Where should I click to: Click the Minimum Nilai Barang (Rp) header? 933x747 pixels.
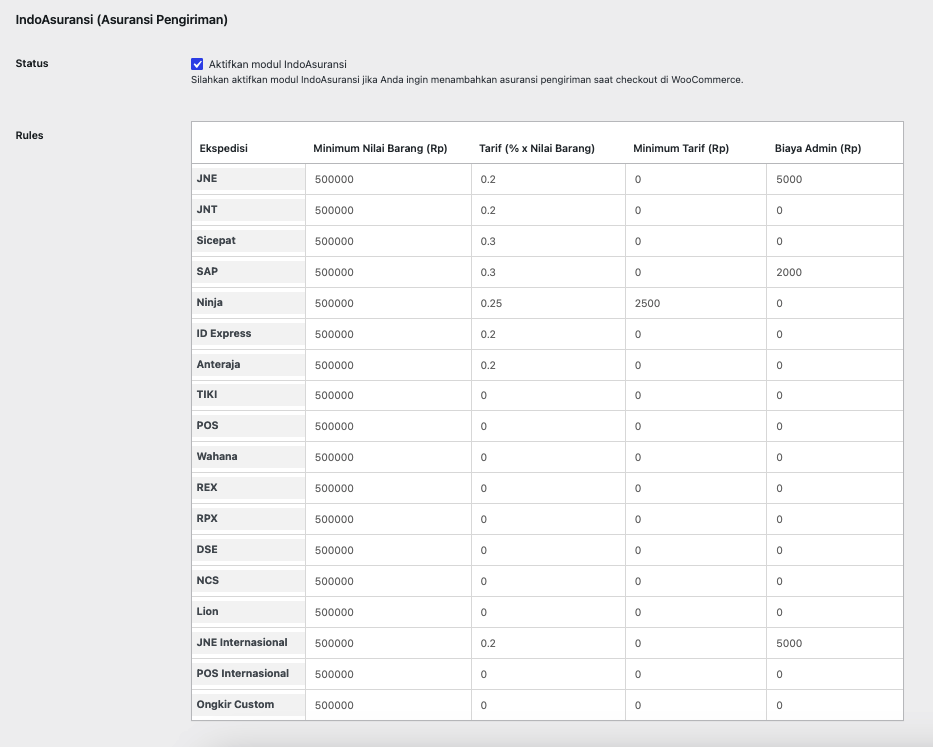380,148
